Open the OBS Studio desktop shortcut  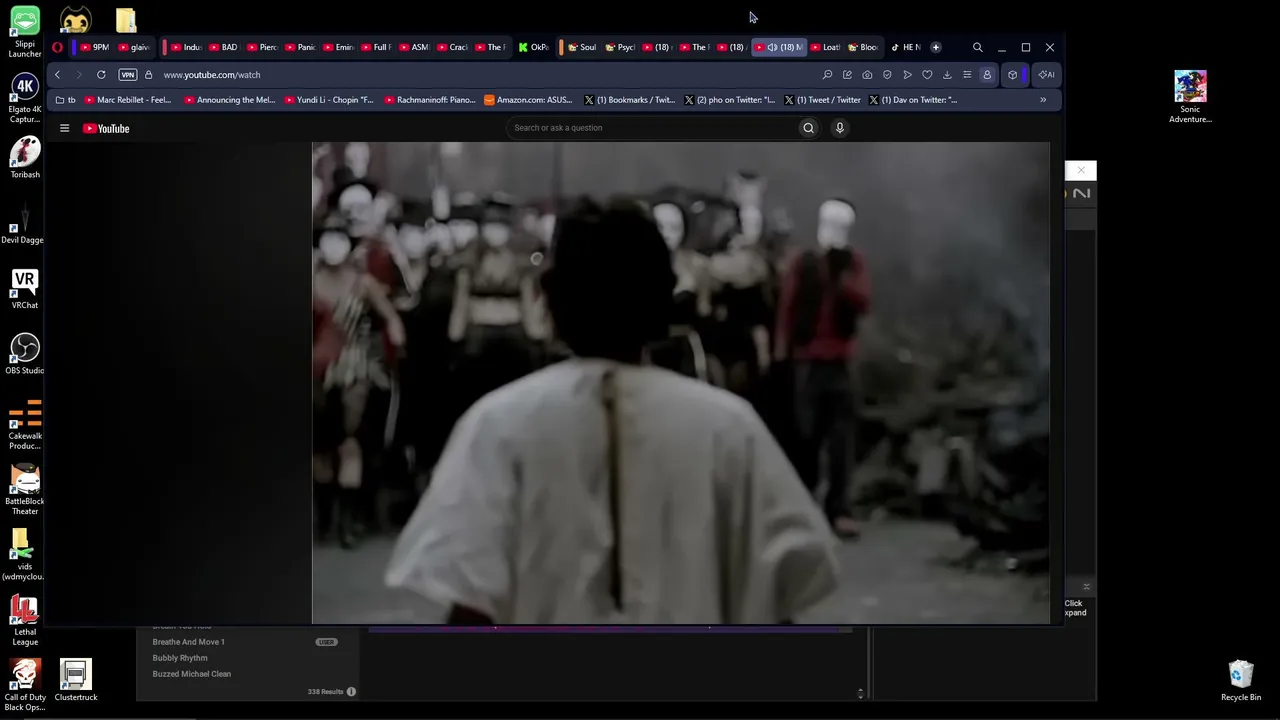[x=25, y=354]
